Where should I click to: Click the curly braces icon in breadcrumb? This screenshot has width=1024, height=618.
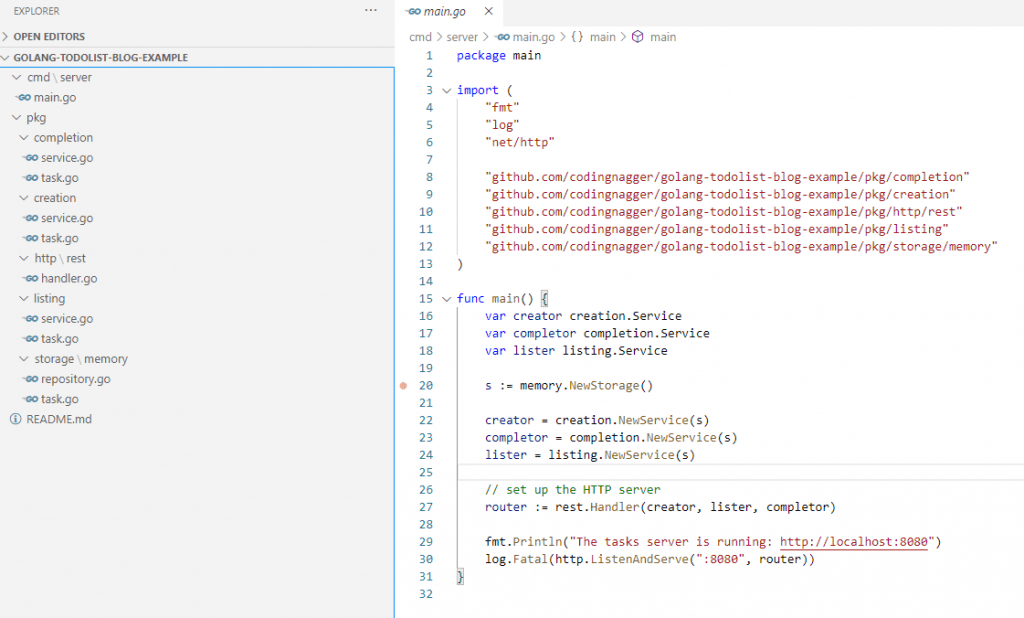point(577,37)
